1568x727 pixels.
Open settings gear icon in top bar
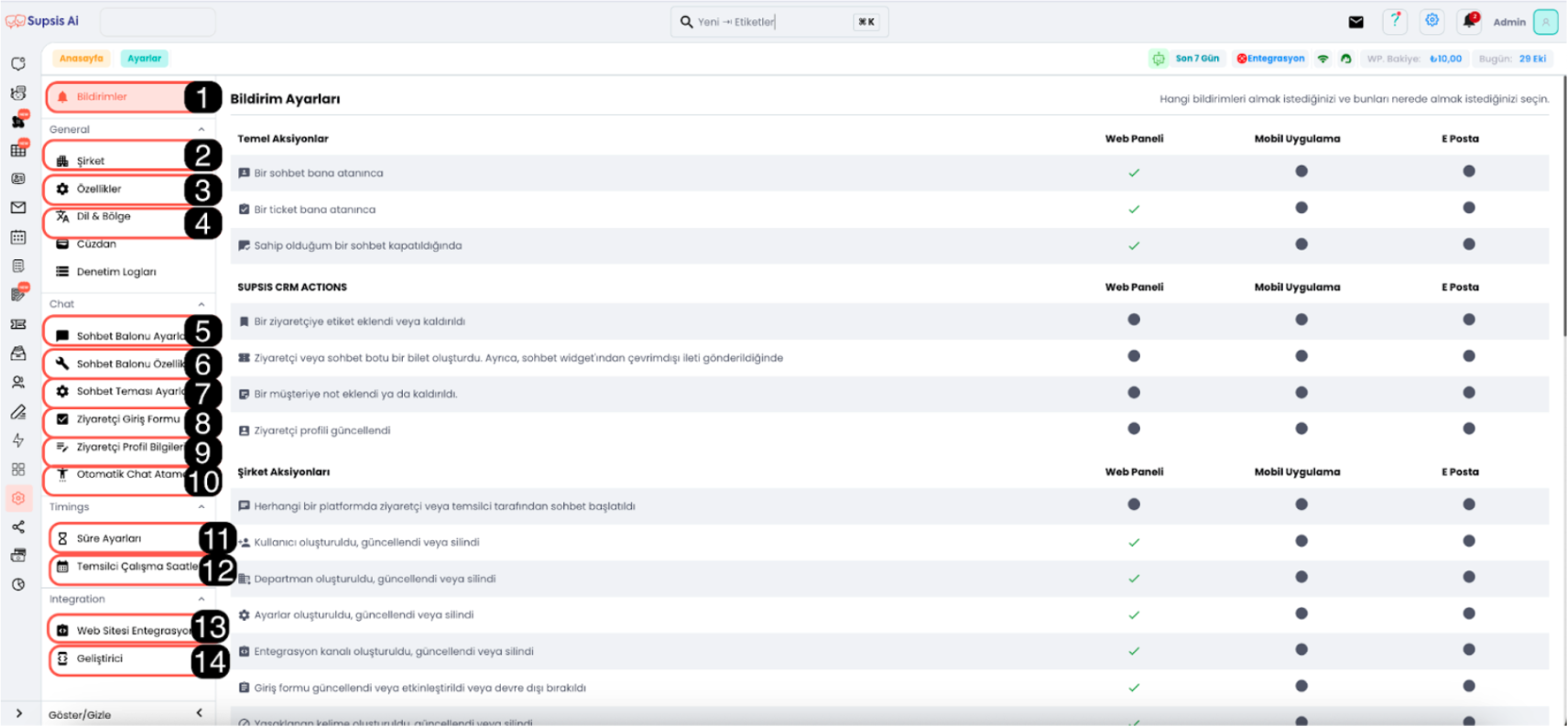[x=1432, y=20]
